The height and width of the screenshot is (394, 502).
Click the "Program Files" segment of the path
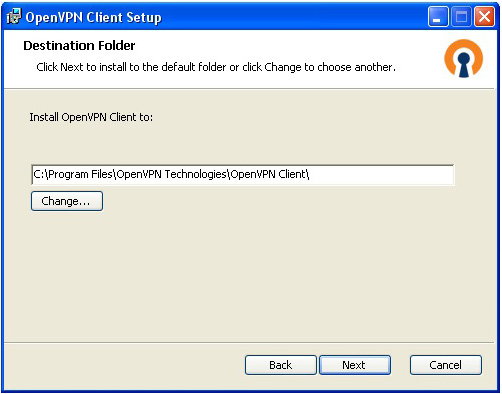(x=80, y=174)
